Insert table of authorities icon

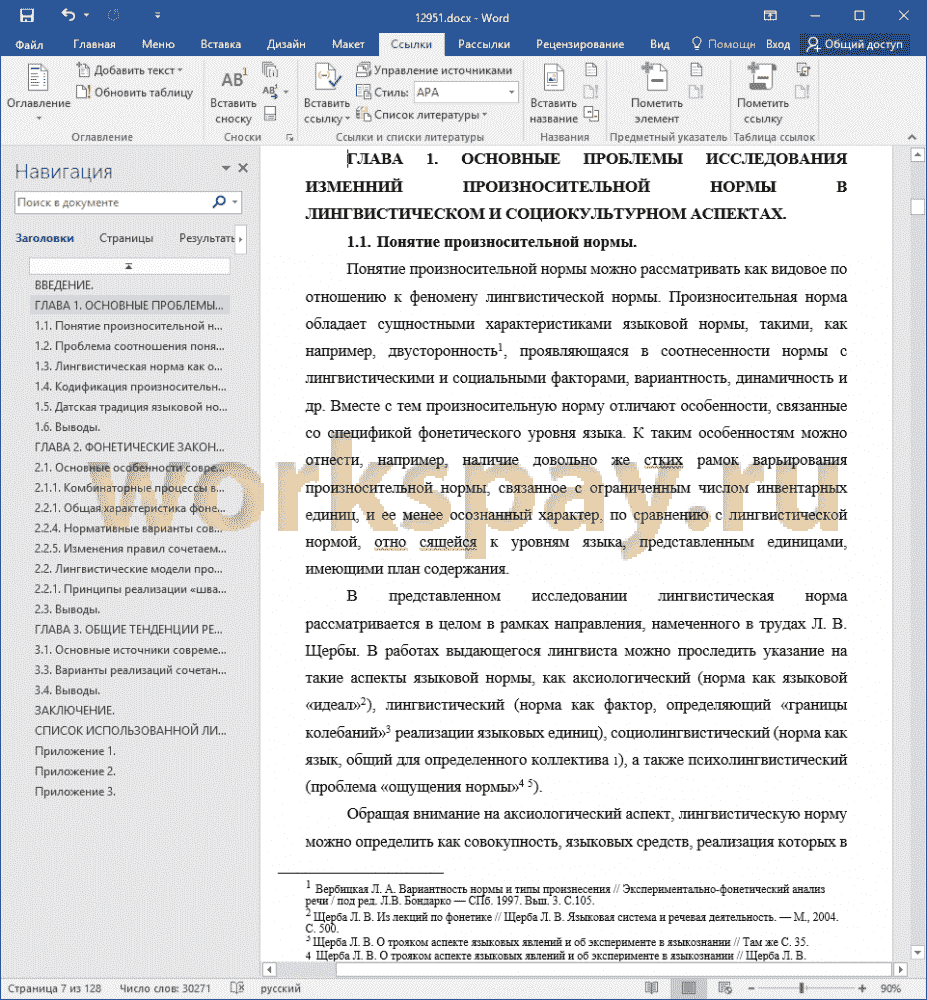tap(803, 70)
